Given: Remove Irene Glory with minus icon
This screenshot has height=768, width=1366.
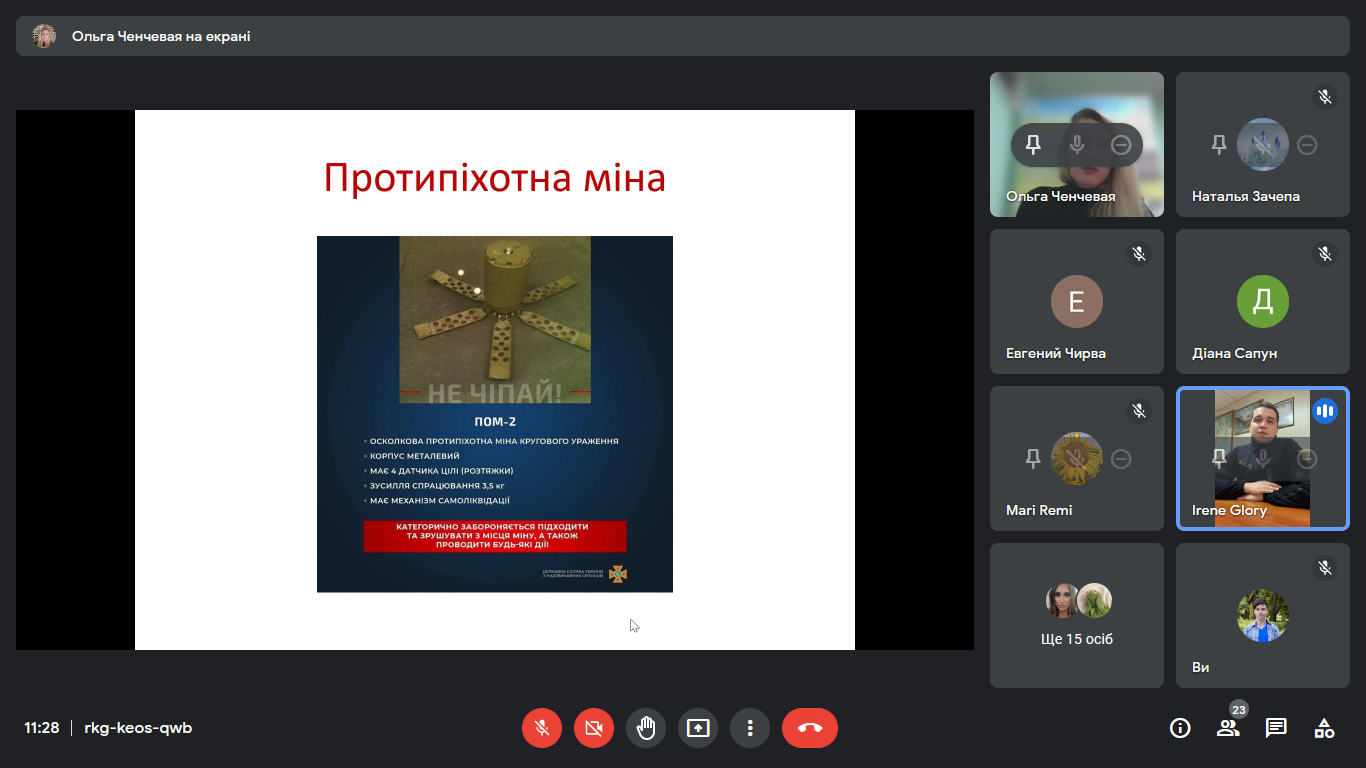Looking at the screenshot, I should coord(1307,459).
